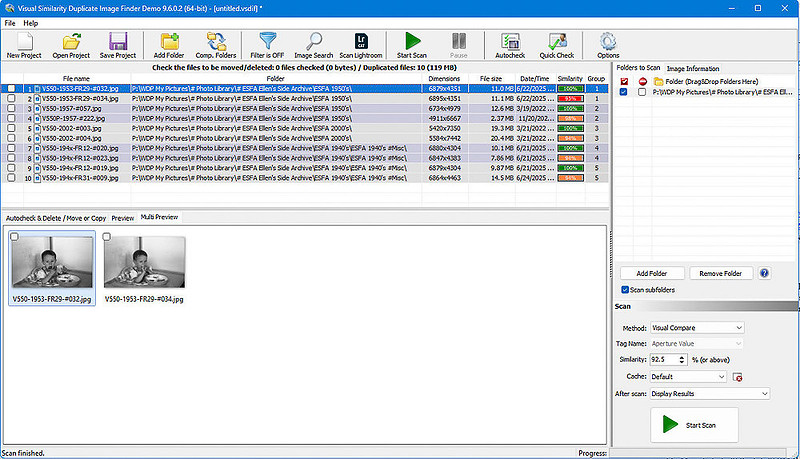Click the Add Folder toolbar icon

click(169, 42)
